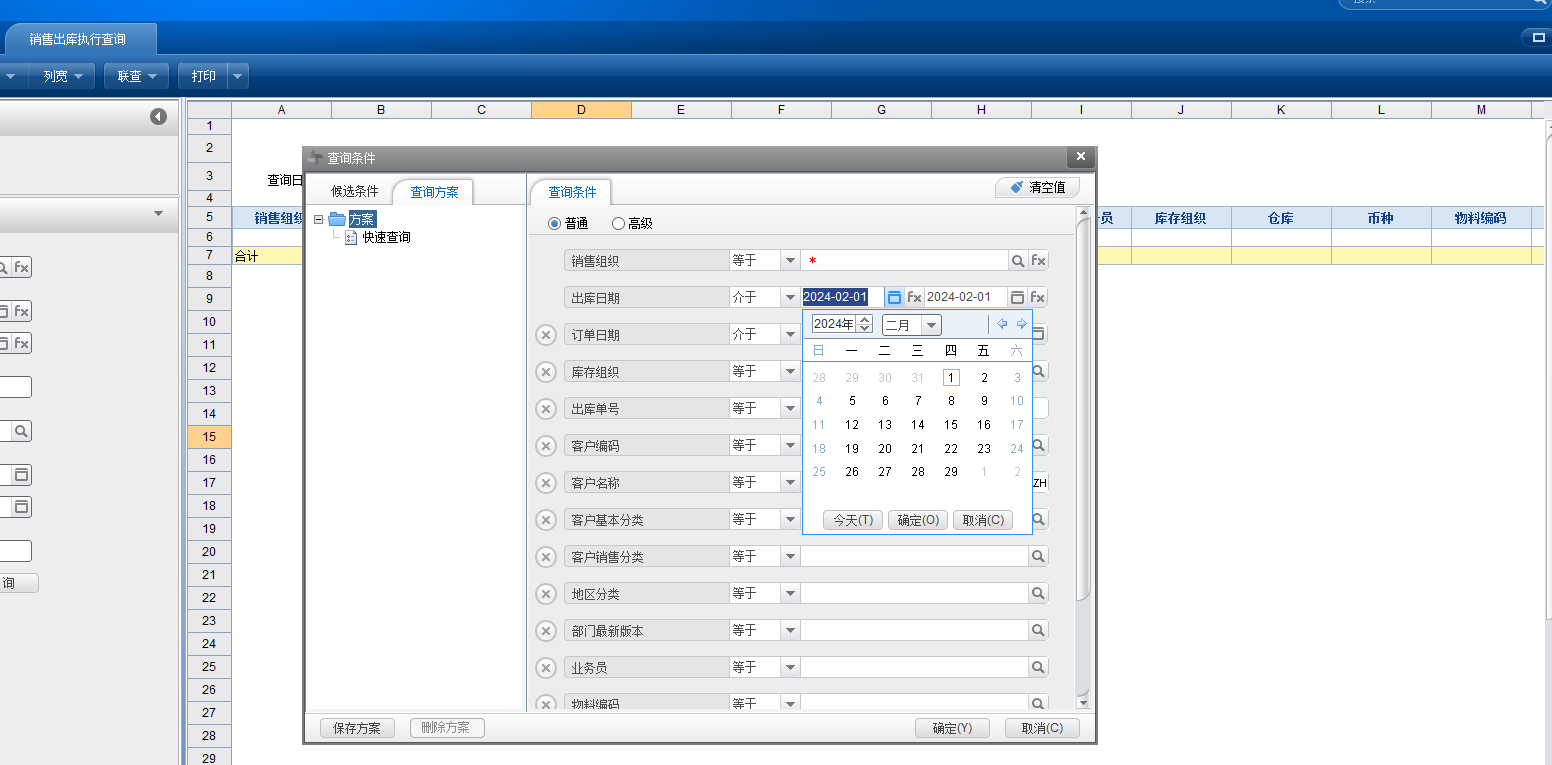Image resolution: width=1552 pixels, height=765 pixels.
Task: Click the 今天(T) button in calendar
Action: tap(852, 520)
